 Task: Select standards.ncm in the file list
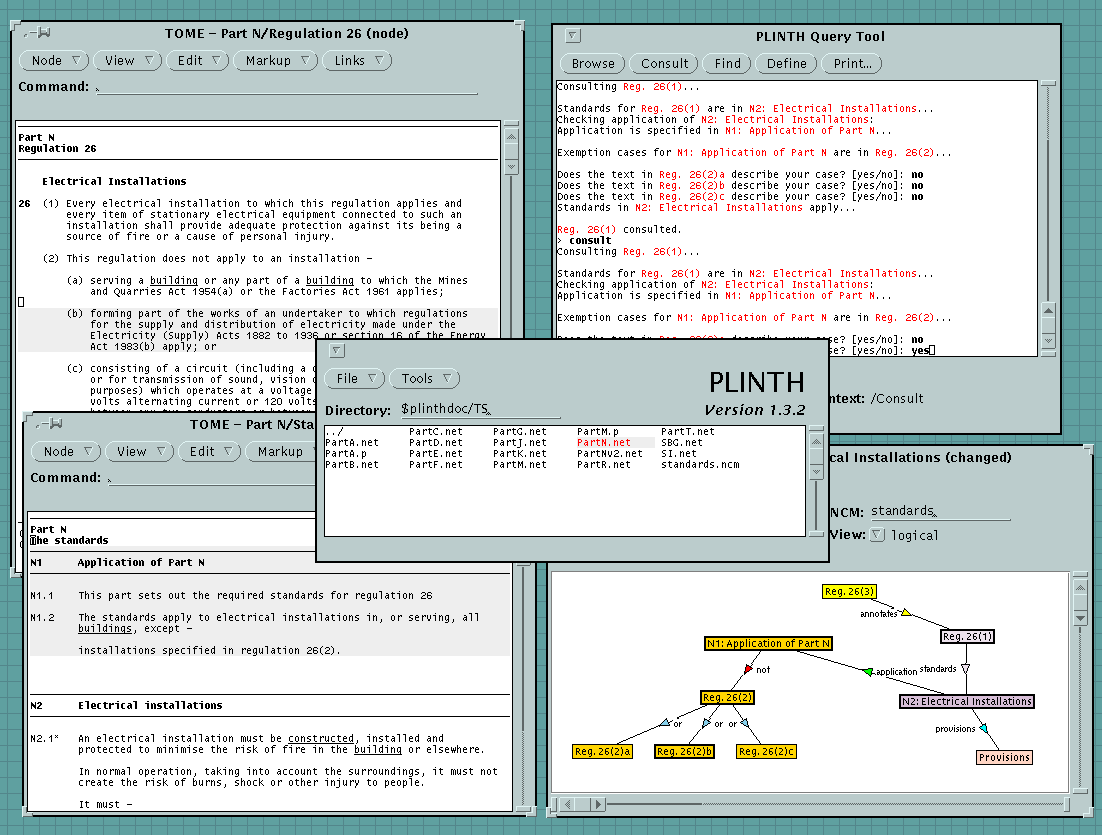(x=700, y=465)
